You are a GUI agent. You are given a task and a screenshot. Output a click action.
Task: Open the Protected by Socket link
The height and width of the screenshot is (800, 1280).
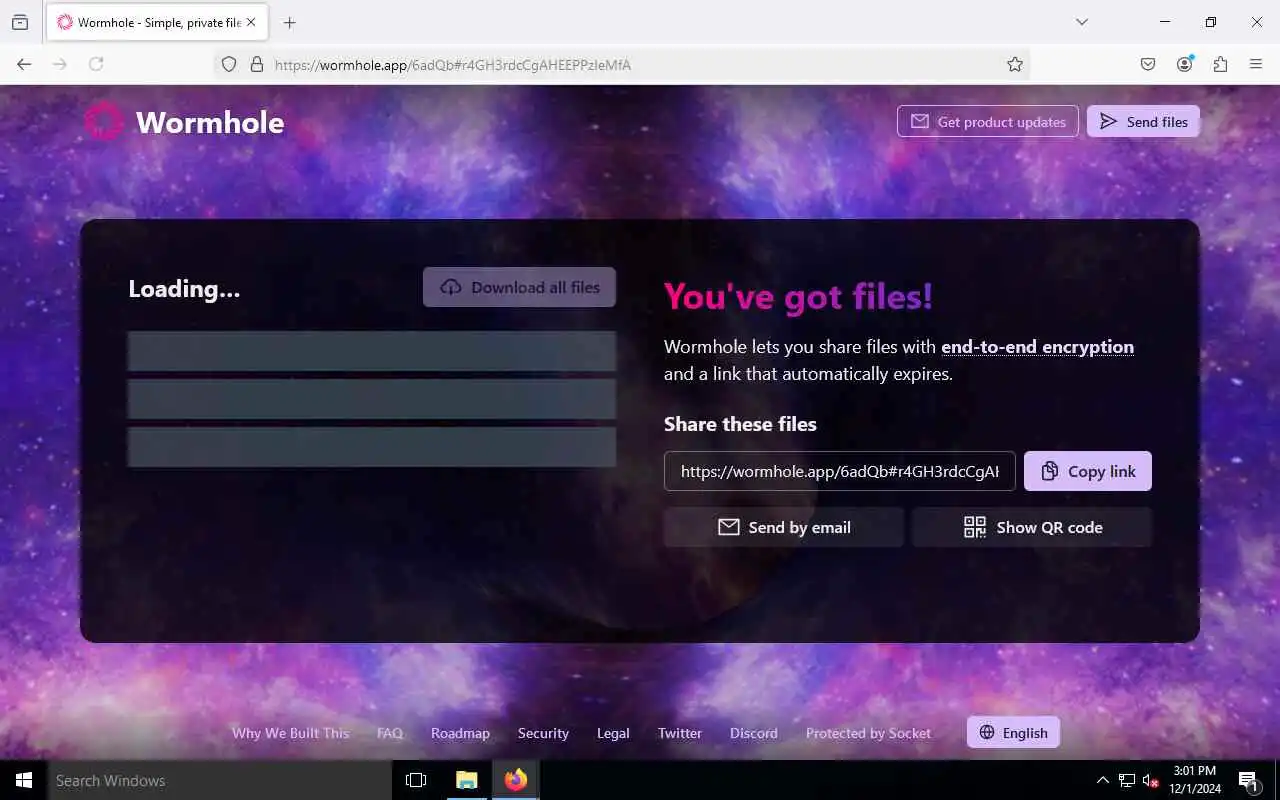click(x=868, y=733)
